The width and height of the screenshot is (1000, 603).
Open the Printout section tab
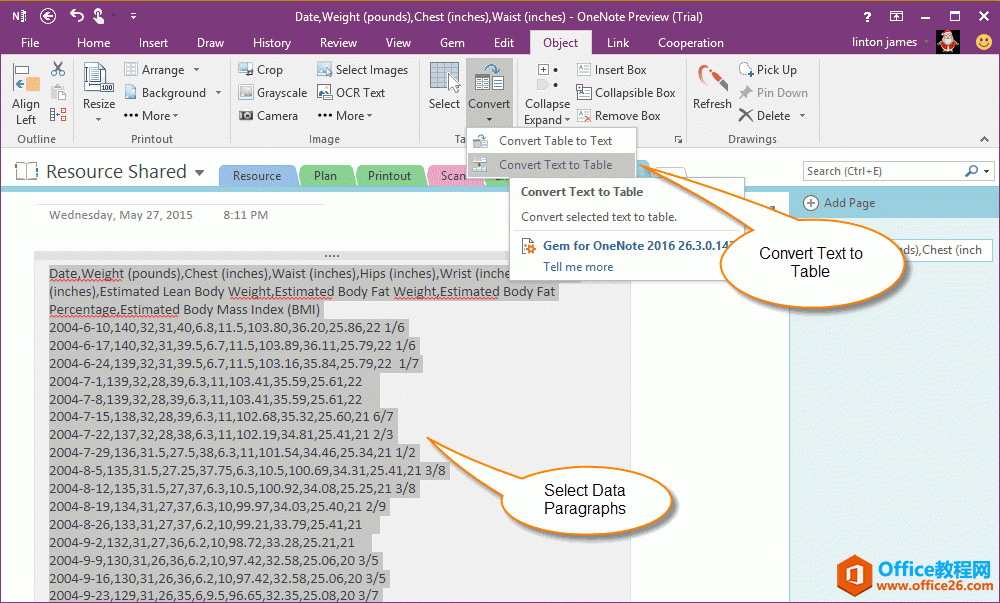pos(389,176)
